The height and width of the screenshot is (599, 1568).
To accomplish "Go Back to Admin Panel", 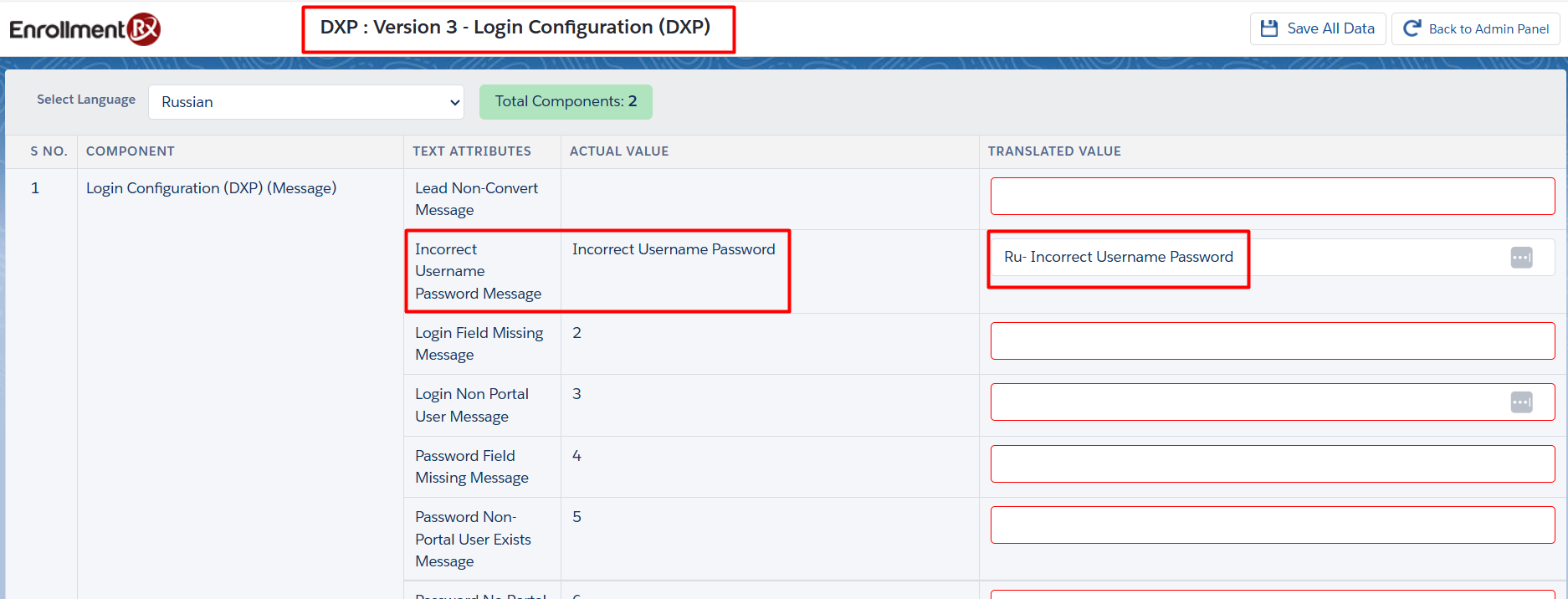I will tap(1475, 28).
